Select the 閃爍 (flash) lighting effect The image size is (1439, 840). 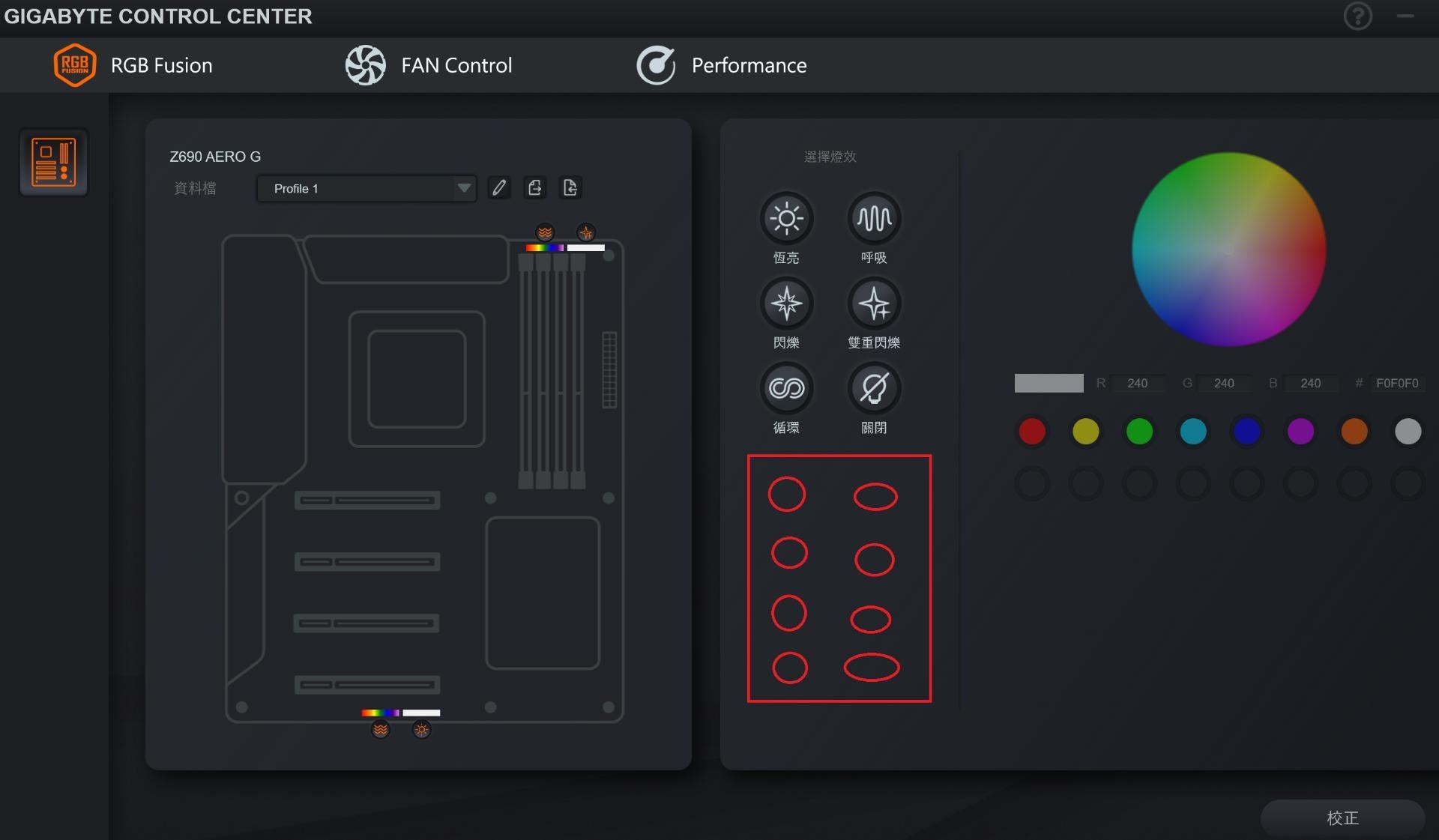tap(786, 303)
